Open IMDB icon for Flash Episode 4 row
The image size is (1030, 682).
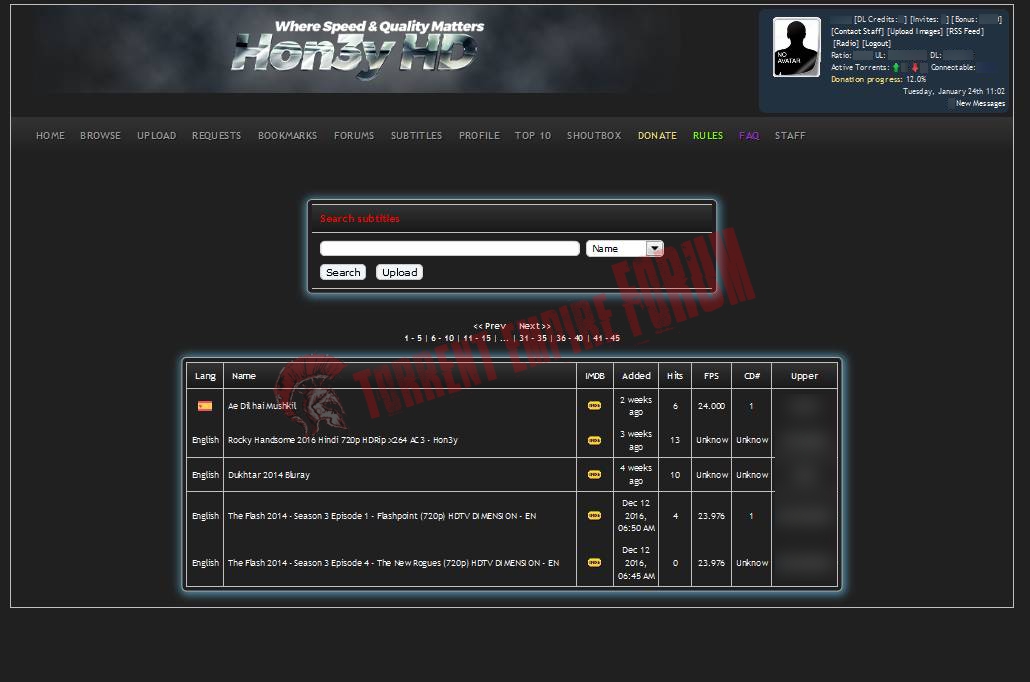(594, 562)
